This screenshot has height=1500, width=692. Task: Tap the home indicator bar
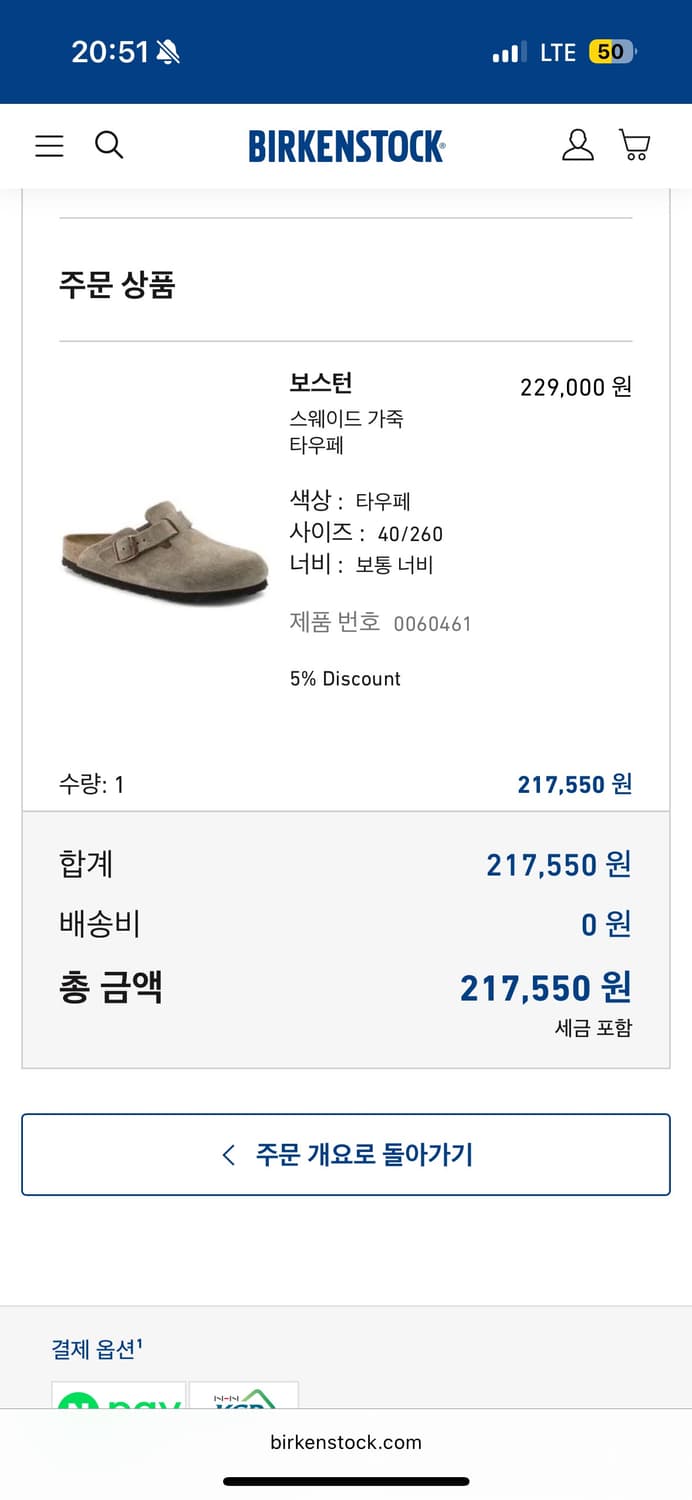346,1481
